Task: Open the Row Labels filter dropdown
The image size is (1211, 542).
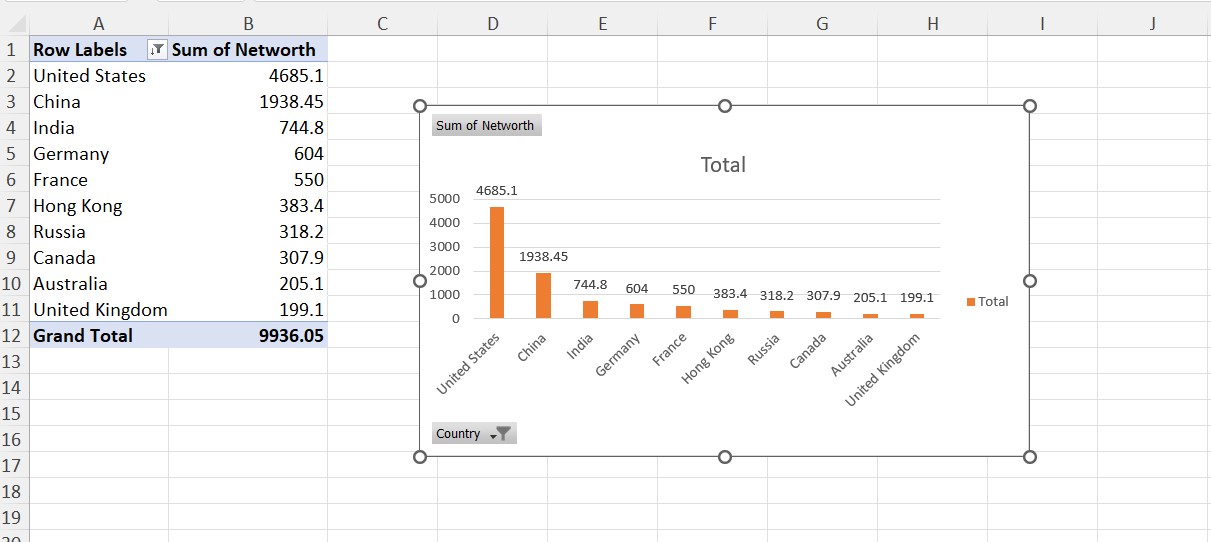Action: [157, 50]
